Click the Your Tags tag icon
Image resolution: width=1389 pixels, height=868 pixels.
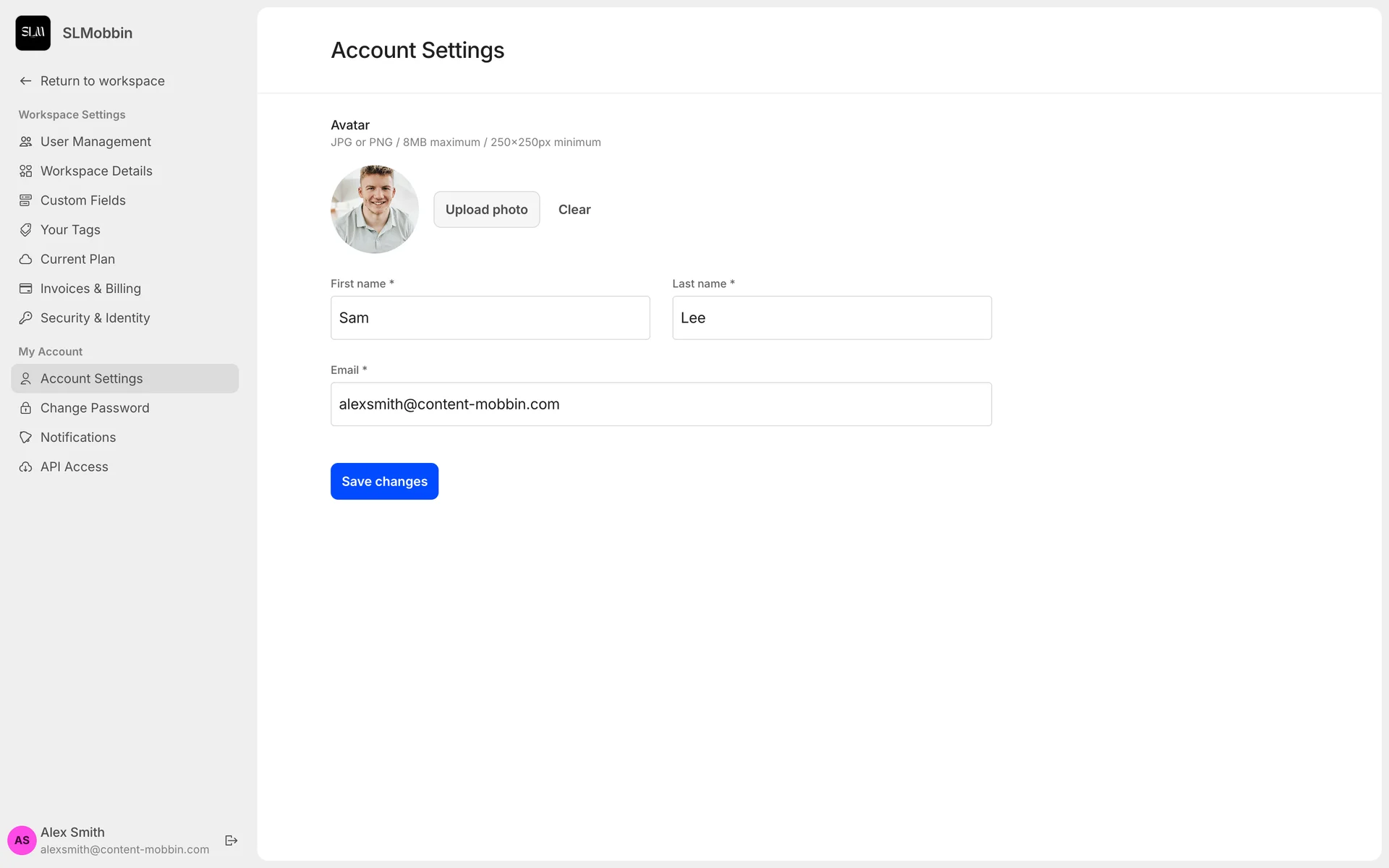pos(25,230)
